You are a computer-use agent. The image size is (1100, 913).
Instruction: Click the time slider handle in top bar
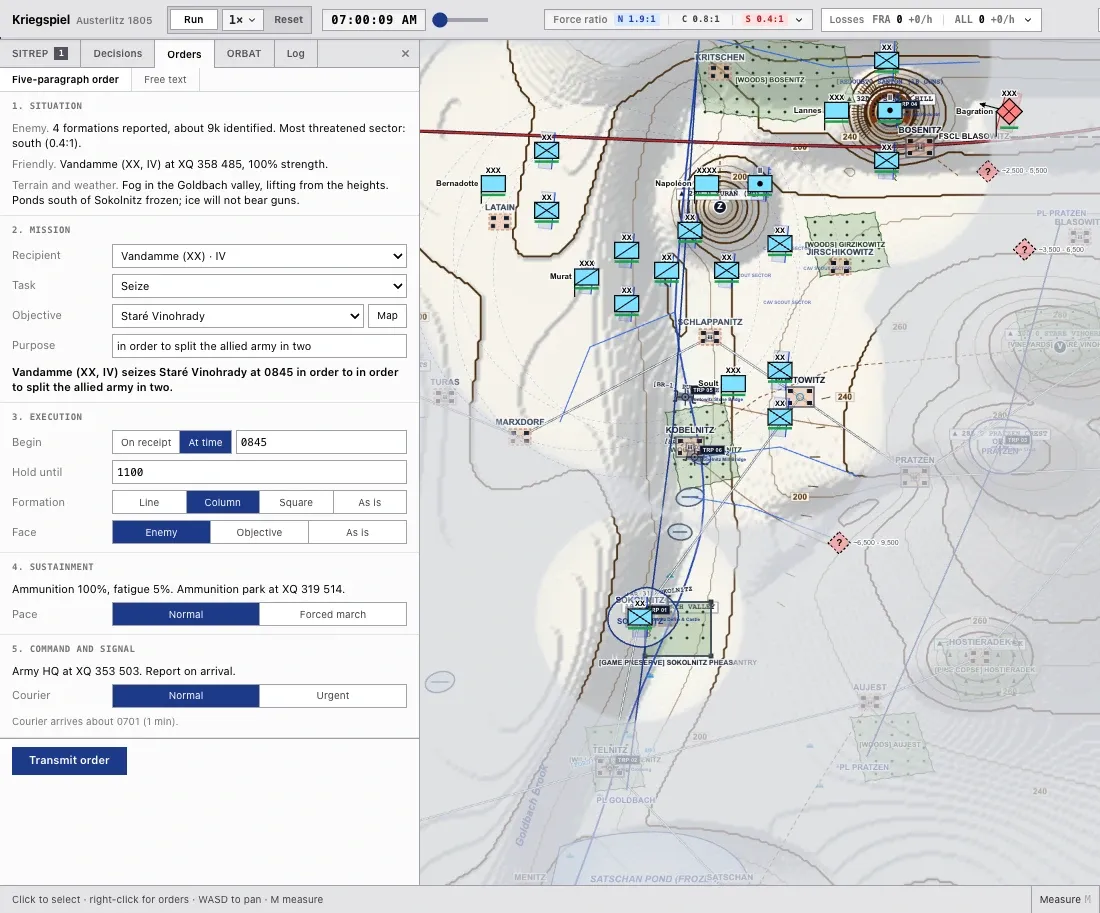click(x=440, y=20)
